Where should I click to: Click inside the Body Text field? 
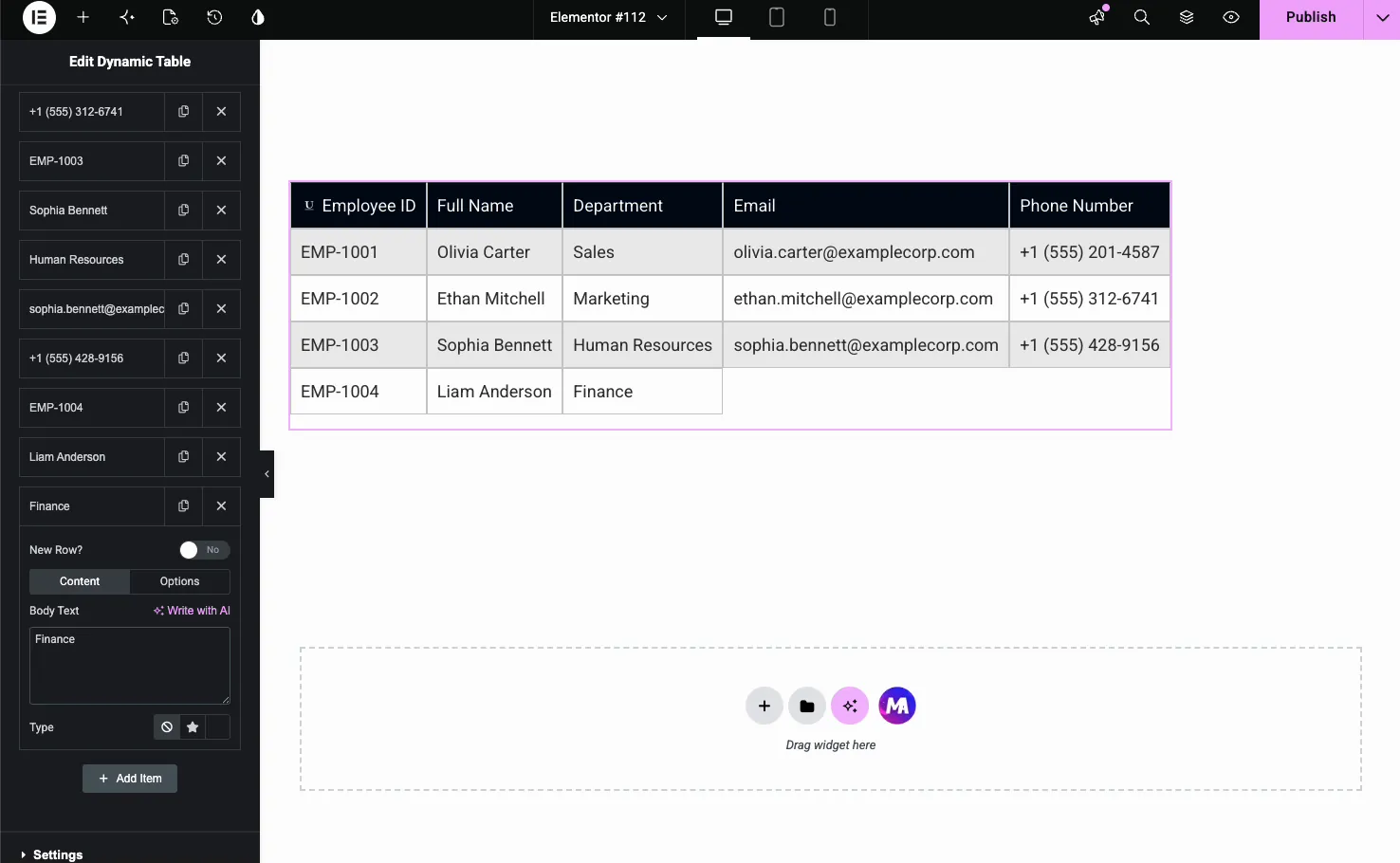[130, 666]
